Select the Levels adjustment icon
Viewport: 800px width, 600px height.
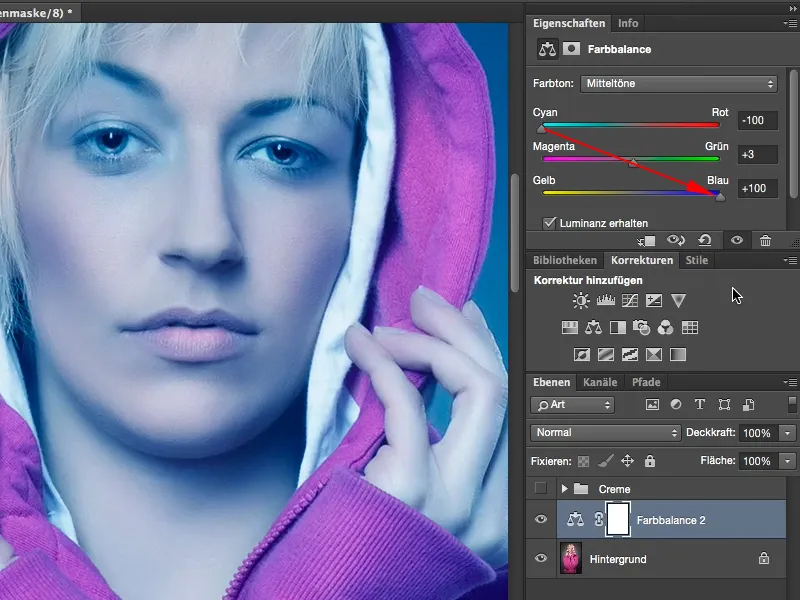pyautogui.click(x=606, y=300)
